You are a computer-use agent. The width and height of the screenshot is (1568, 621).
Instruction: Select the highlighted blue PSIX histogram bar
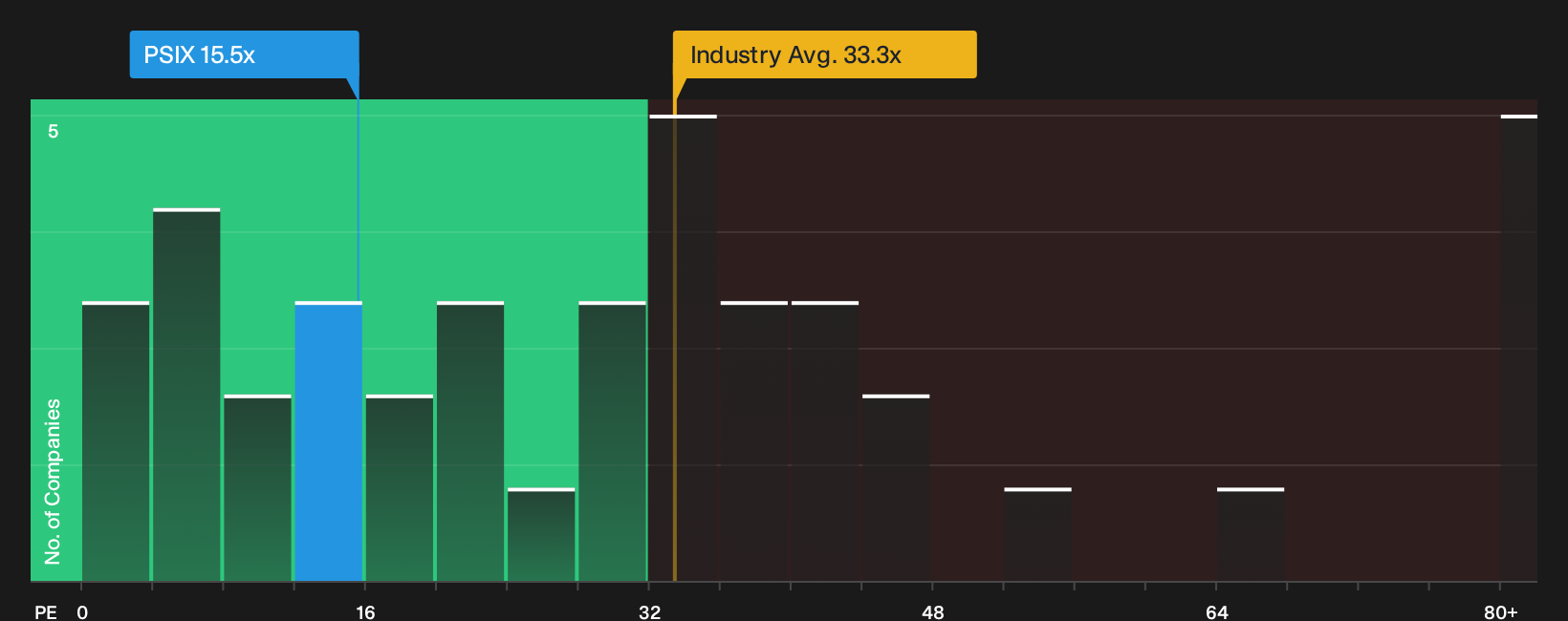(328, 441)
